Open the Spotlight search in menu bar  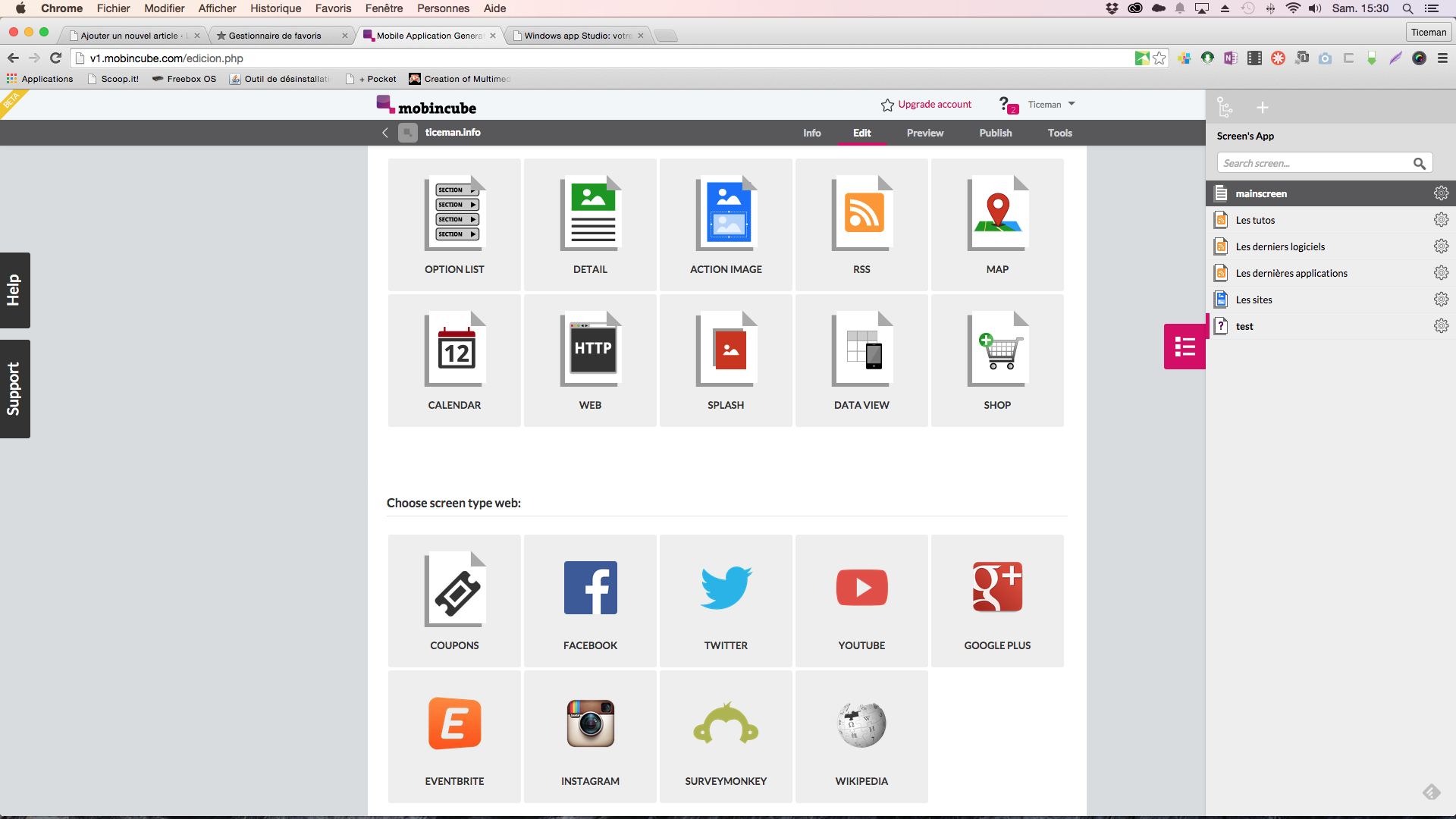[1407, 8]
